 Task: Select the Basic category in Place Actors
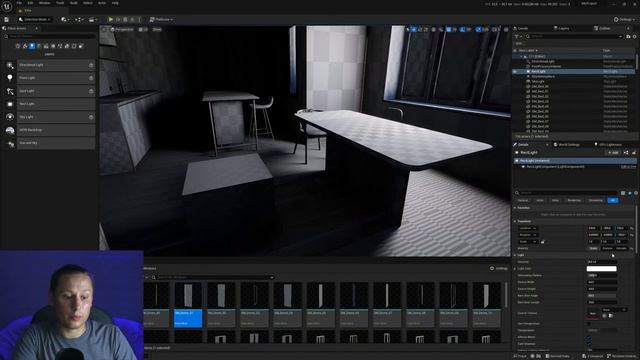click(25, 46)
